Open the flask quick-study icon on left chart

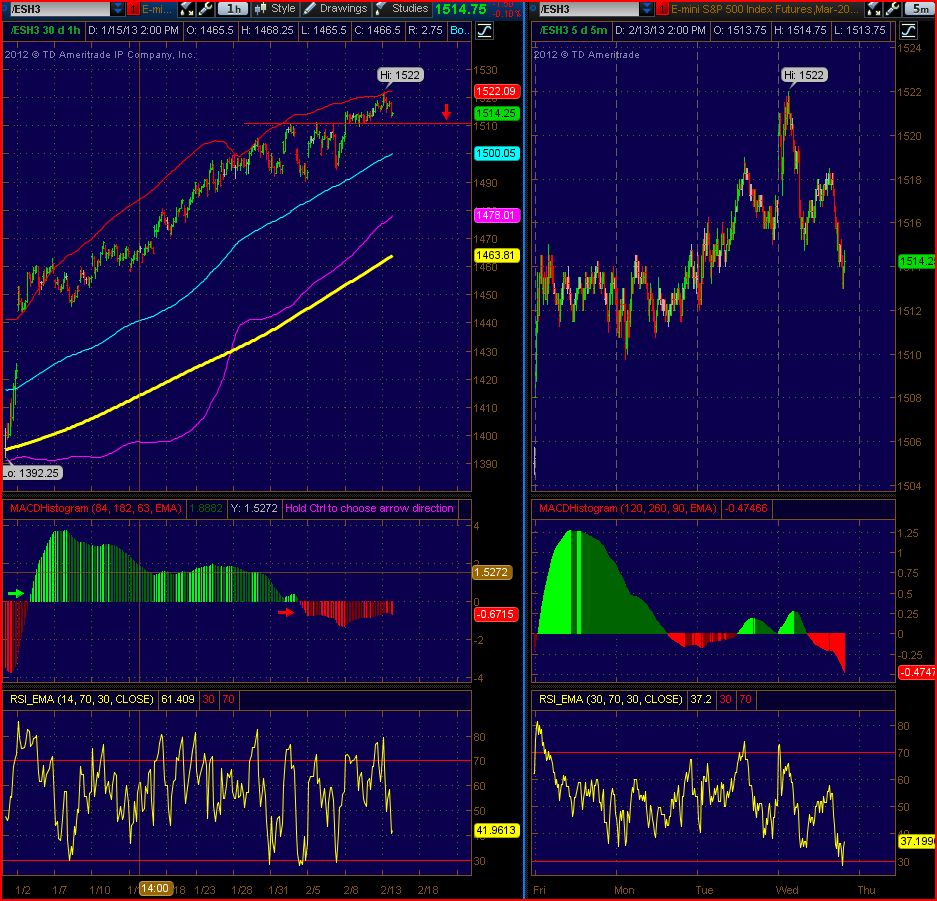tap(187, 8)
